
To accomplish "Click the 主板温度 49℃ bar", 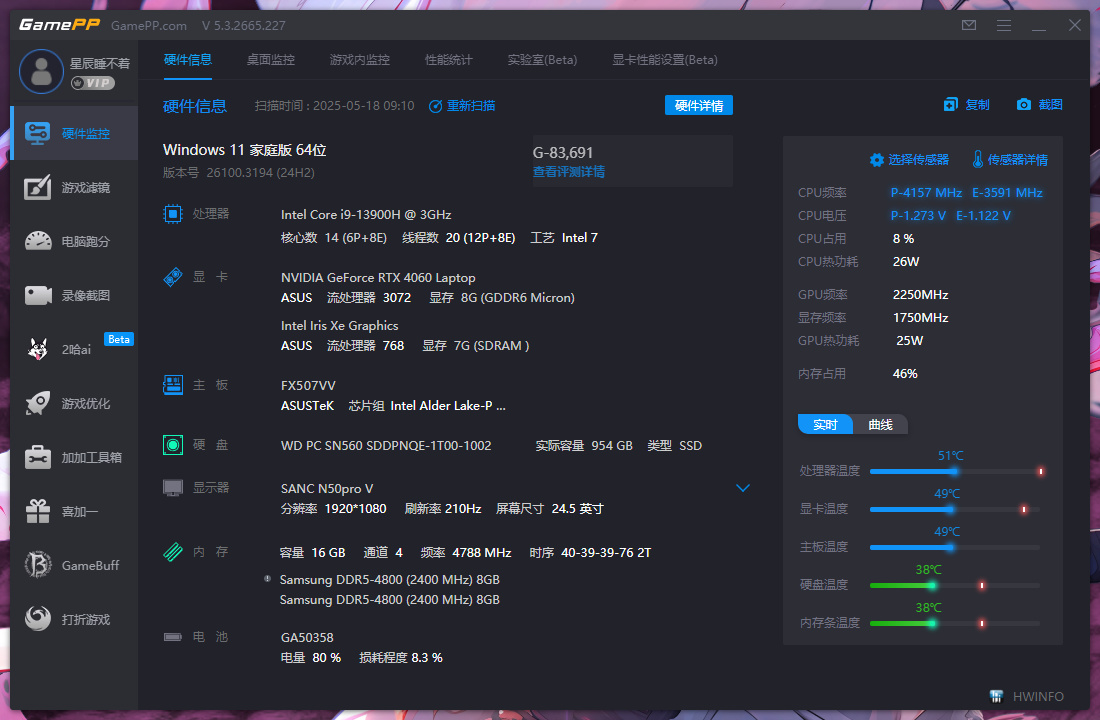I will click(x=955, y=547).
